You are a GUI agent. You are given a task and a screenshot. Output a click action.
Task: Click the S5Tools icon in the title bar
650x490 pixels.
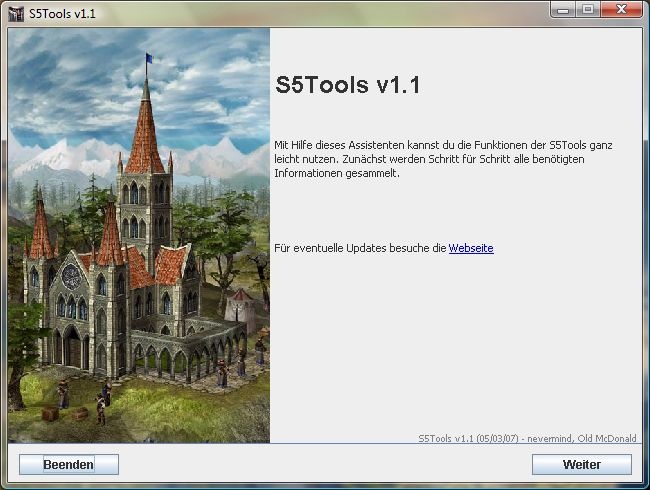14,11
